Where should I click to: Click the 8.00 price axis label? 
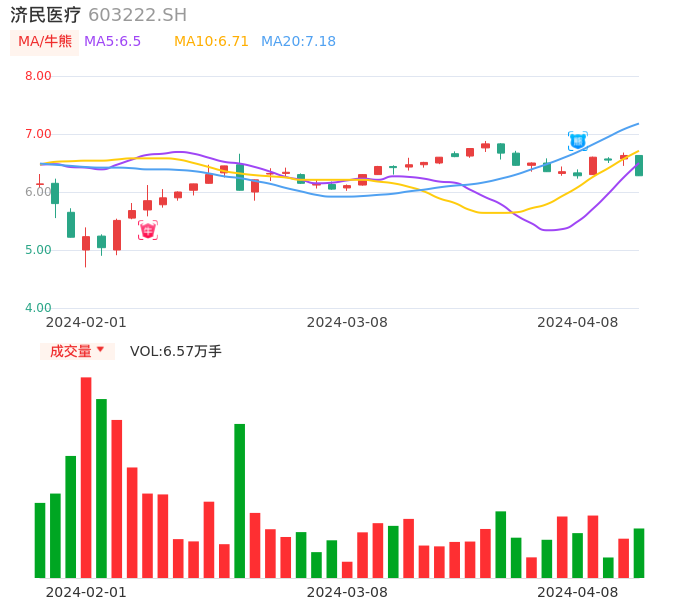click(x=38, y=76)
